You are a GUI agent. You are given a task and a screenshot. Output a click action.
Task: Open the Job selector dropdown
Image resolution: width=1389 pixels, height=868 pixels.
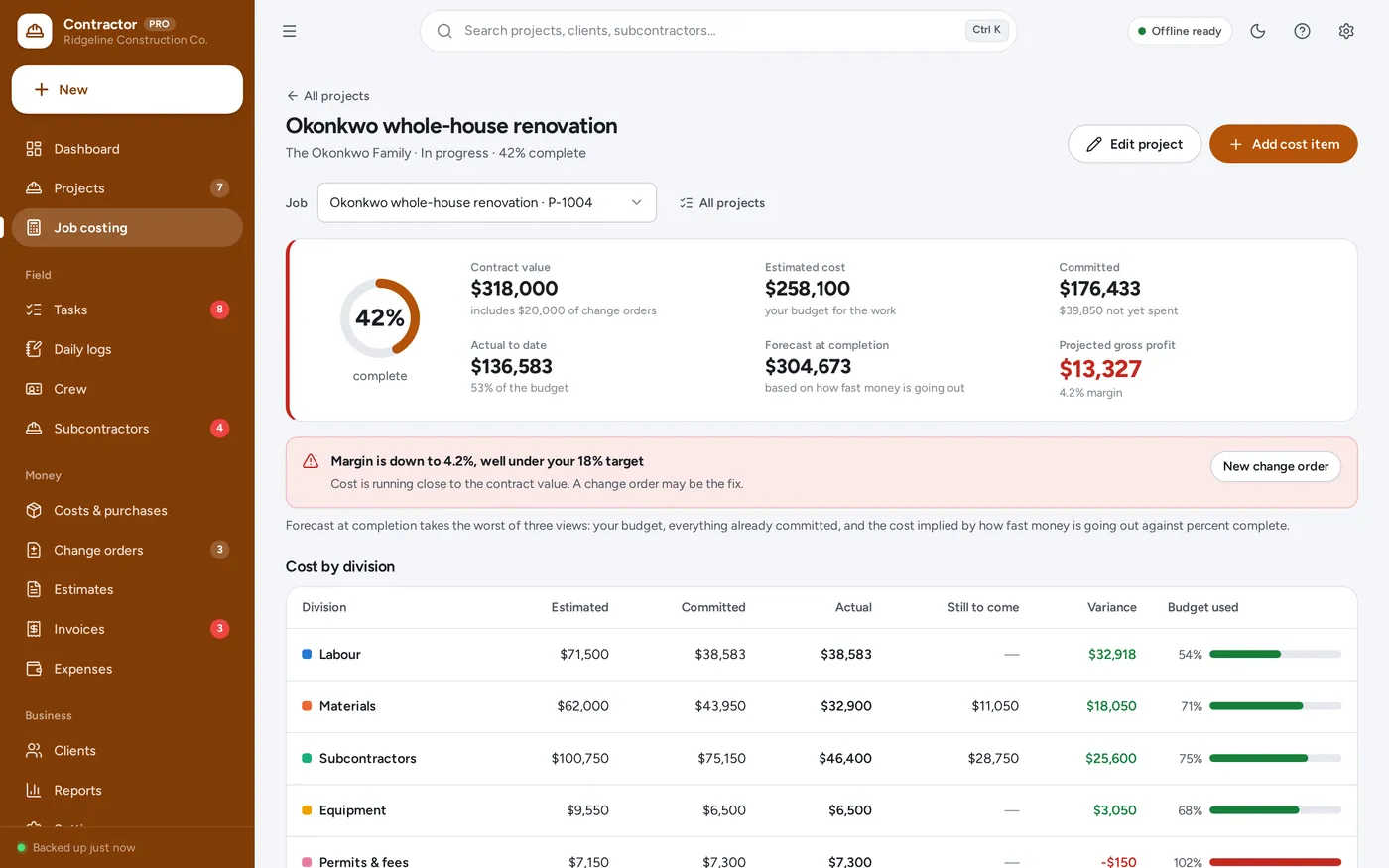[486, 202]
